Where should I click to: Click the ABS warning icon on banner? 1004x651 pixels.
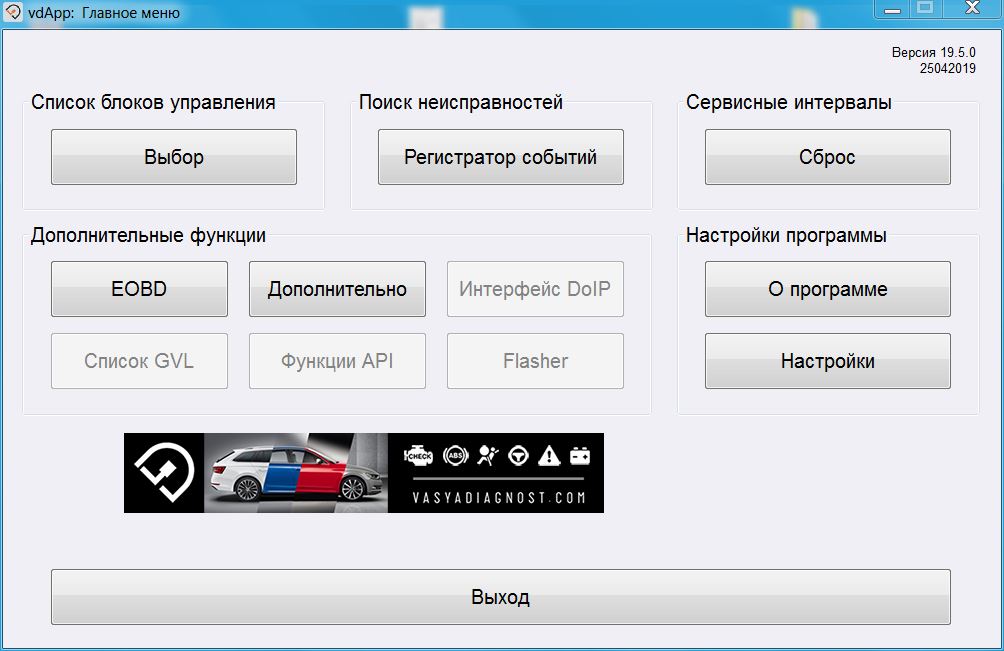455,456
